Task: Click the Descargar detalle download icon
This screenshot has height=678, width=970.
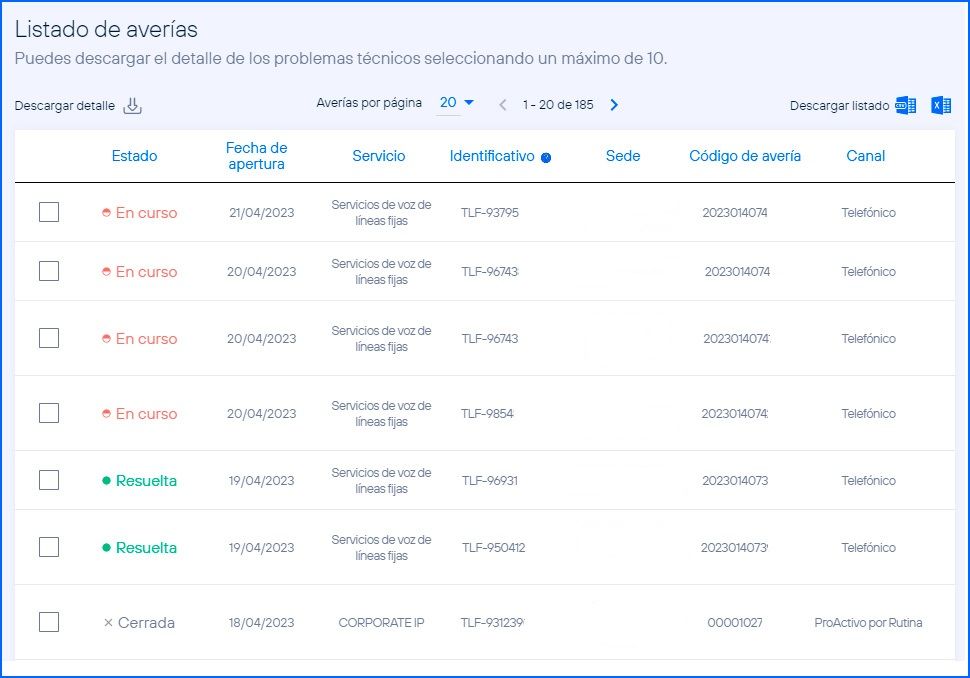Action: pos(133,106)
